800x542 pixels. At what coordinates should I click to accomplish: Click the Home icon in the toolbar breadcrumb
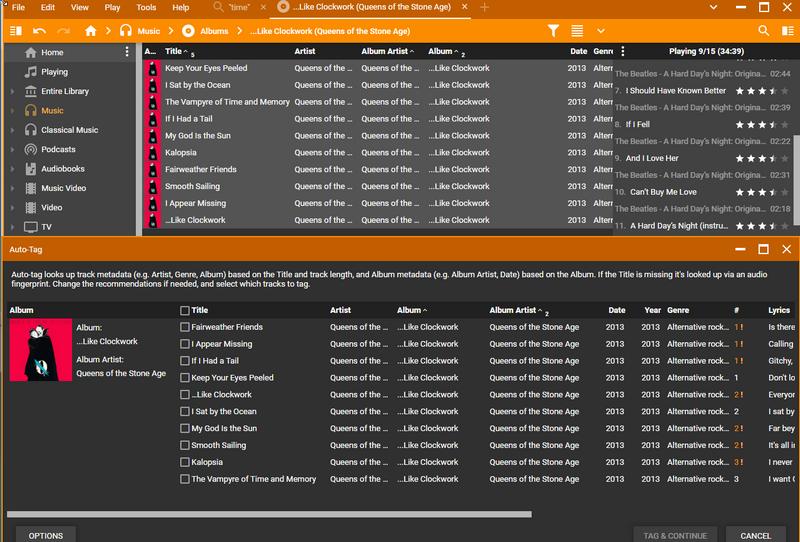(x=91, y=31)
